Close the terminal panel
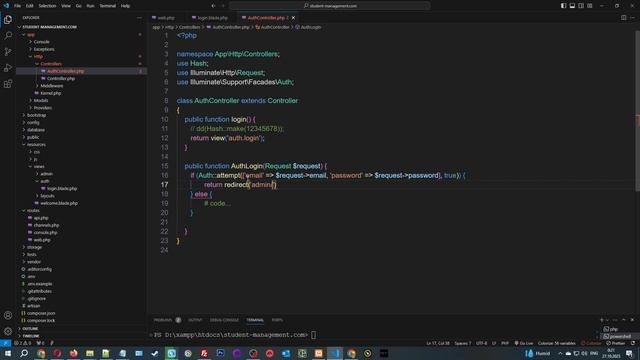The width and height of the screenshot is (640, 360). [632, 320]
